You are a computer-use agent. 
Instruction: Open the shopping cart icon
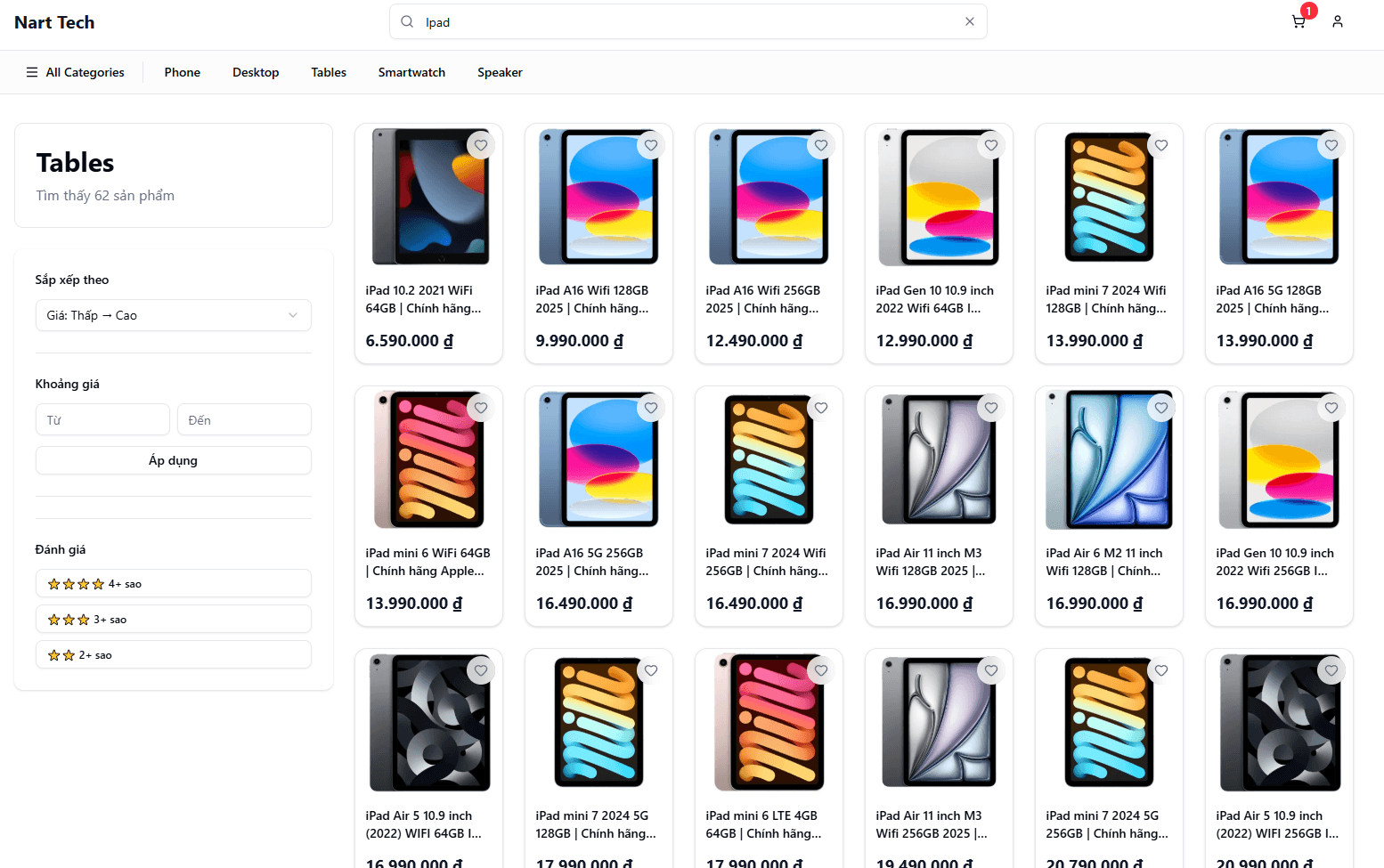(x=1299, y=20)
